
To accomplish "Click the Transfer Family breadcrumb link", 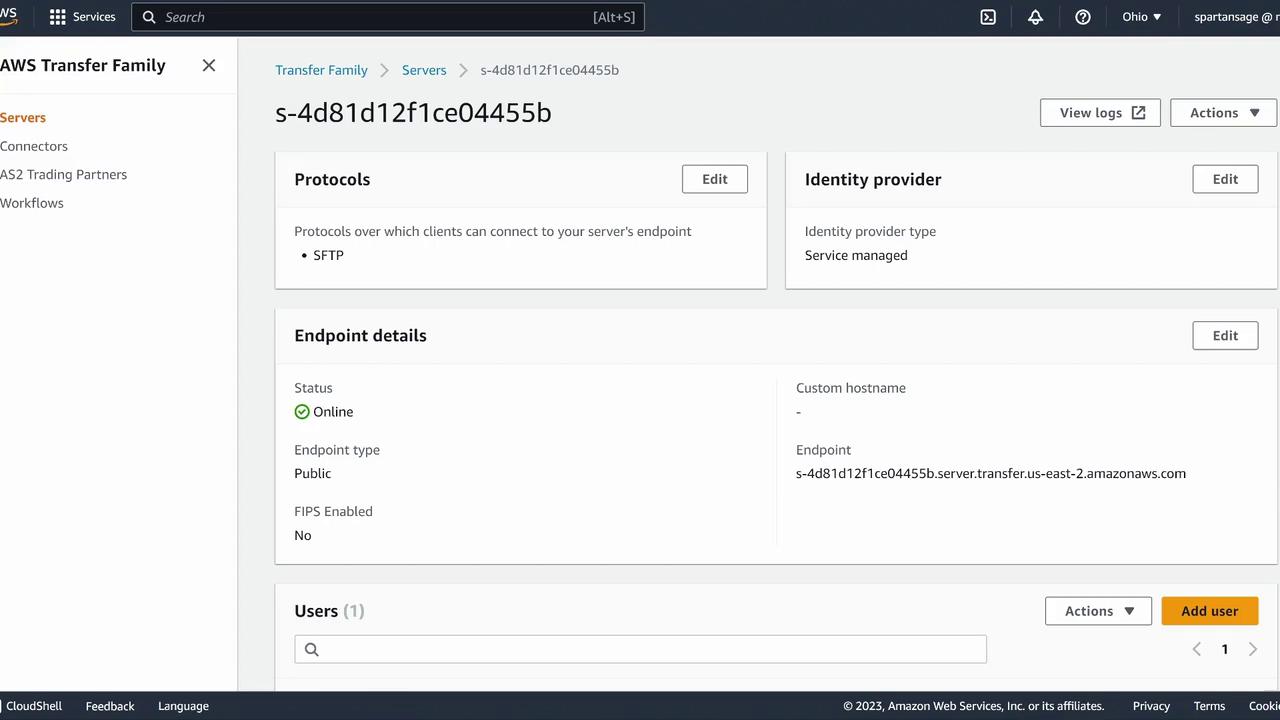I will tap(321, 70).
